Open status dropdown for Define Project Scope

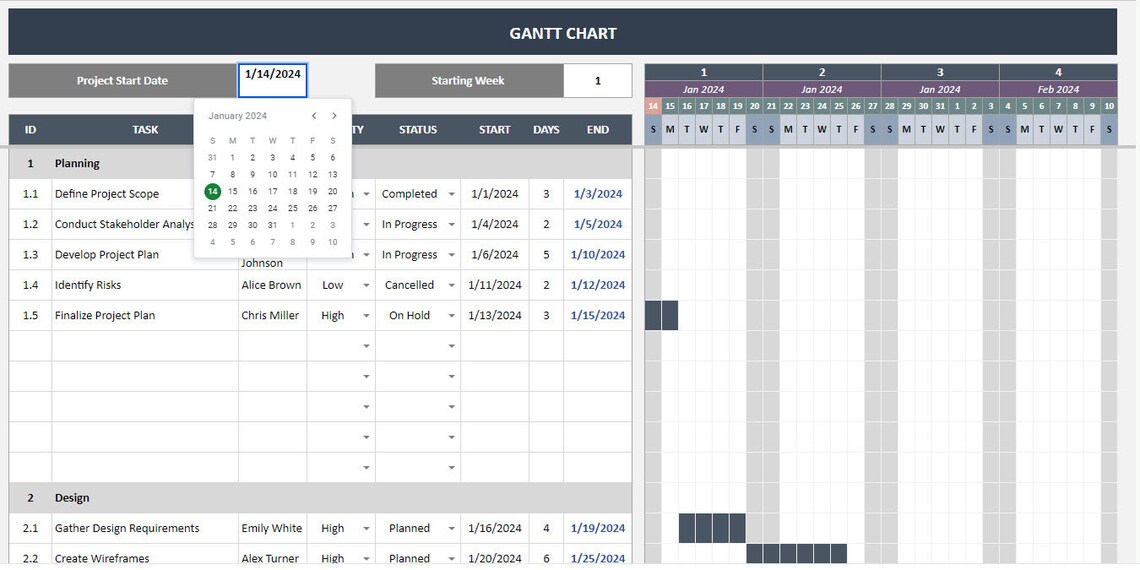(451, 194)
